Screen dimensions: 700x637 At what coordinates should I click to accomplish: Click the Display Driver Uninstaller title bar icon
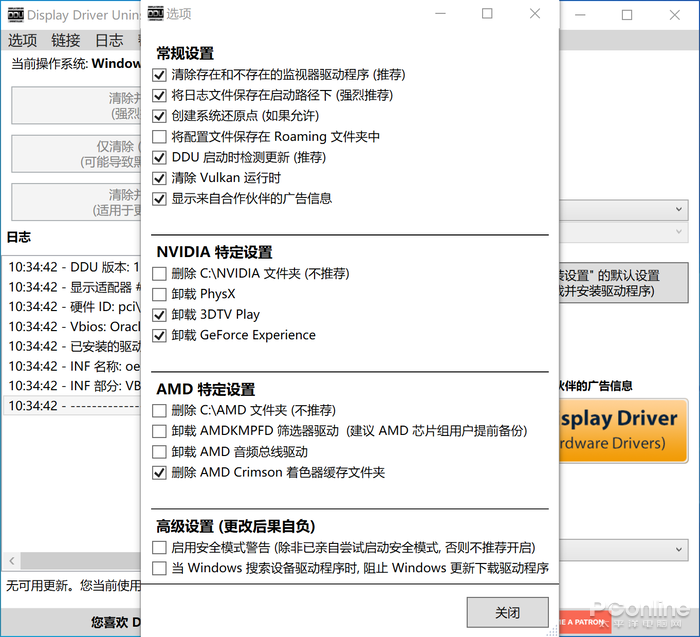pos(14,15)
